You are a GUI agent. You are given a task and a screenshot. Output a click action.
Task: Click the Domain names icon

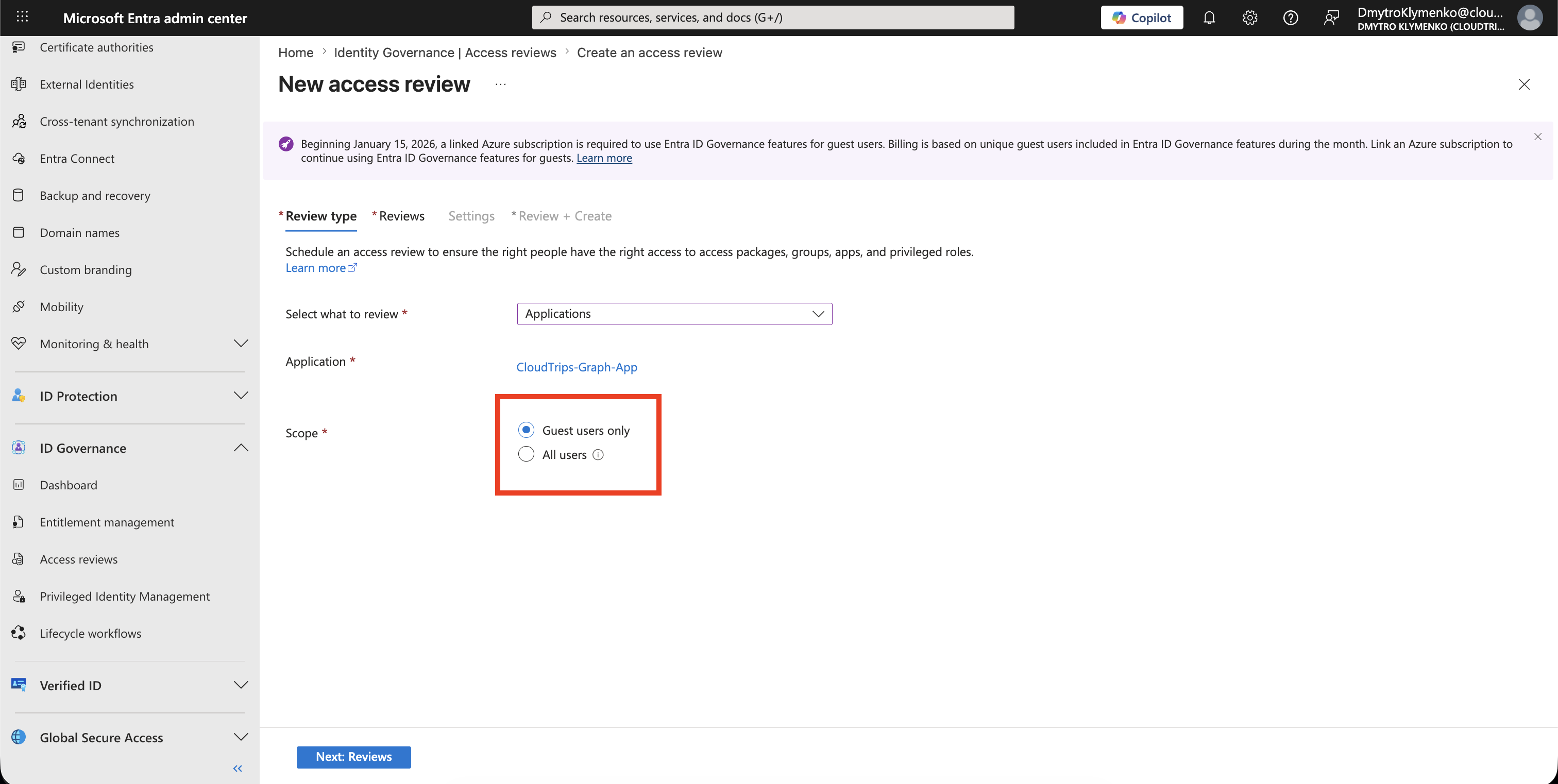(19, 233)
